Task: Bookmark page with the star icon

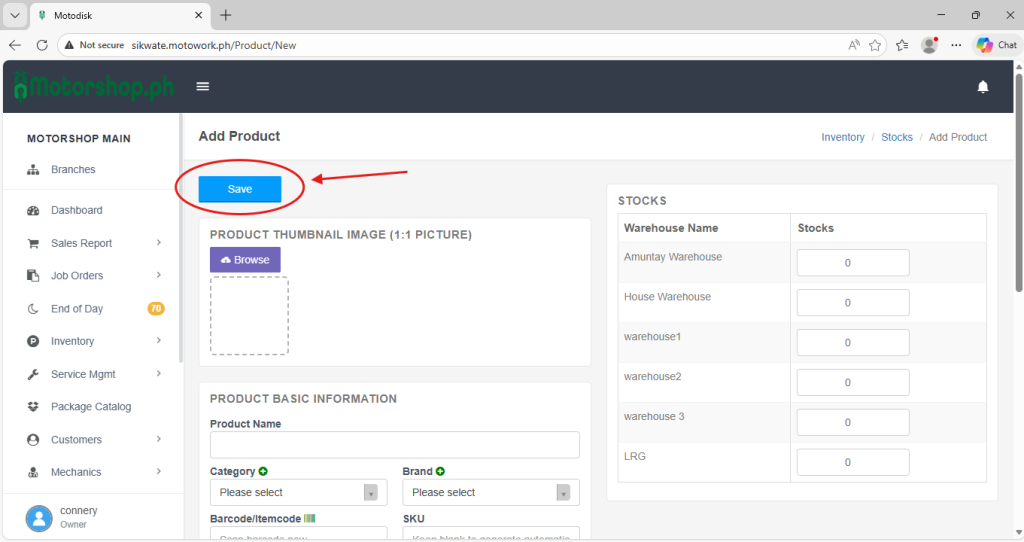Action: coord(875,45)
